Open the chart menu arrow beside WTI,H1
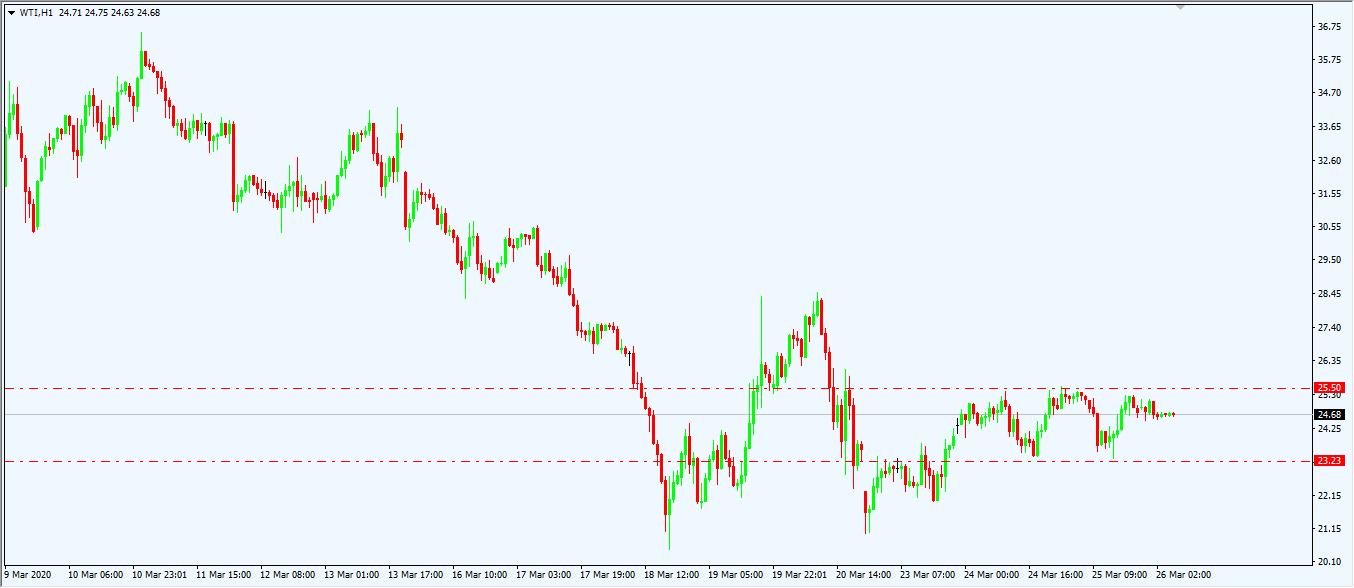1354x588 pixels. point(11,13)
